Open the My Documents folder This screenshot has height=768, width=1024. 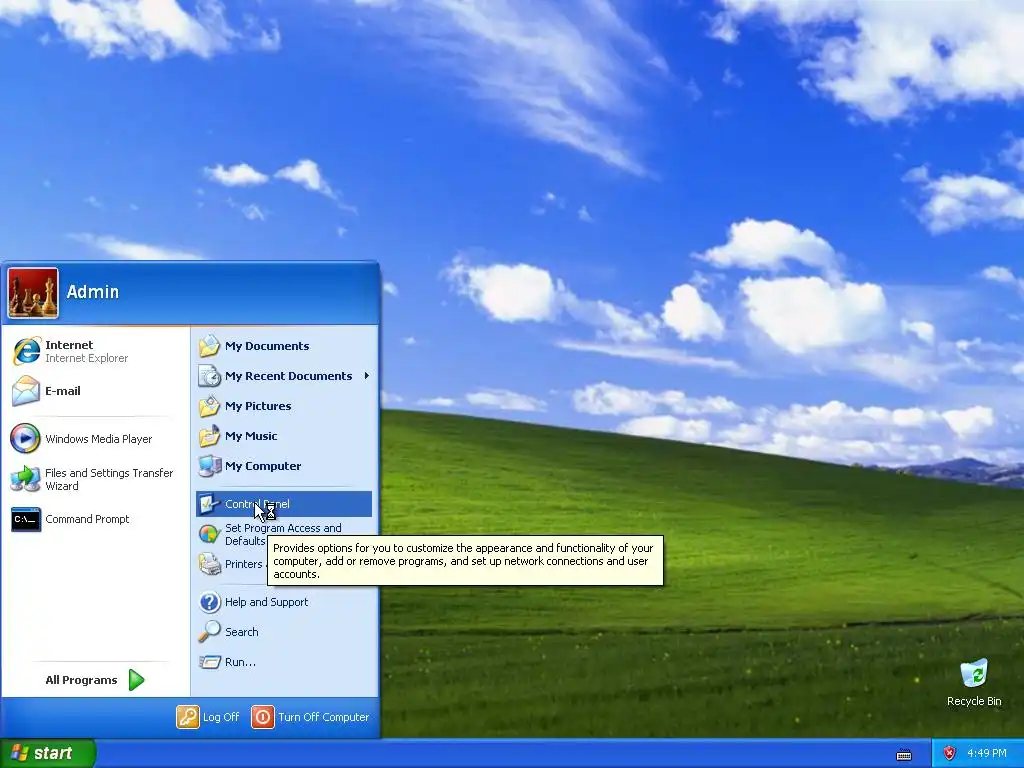pyautogui.click(x=284, y=346)
